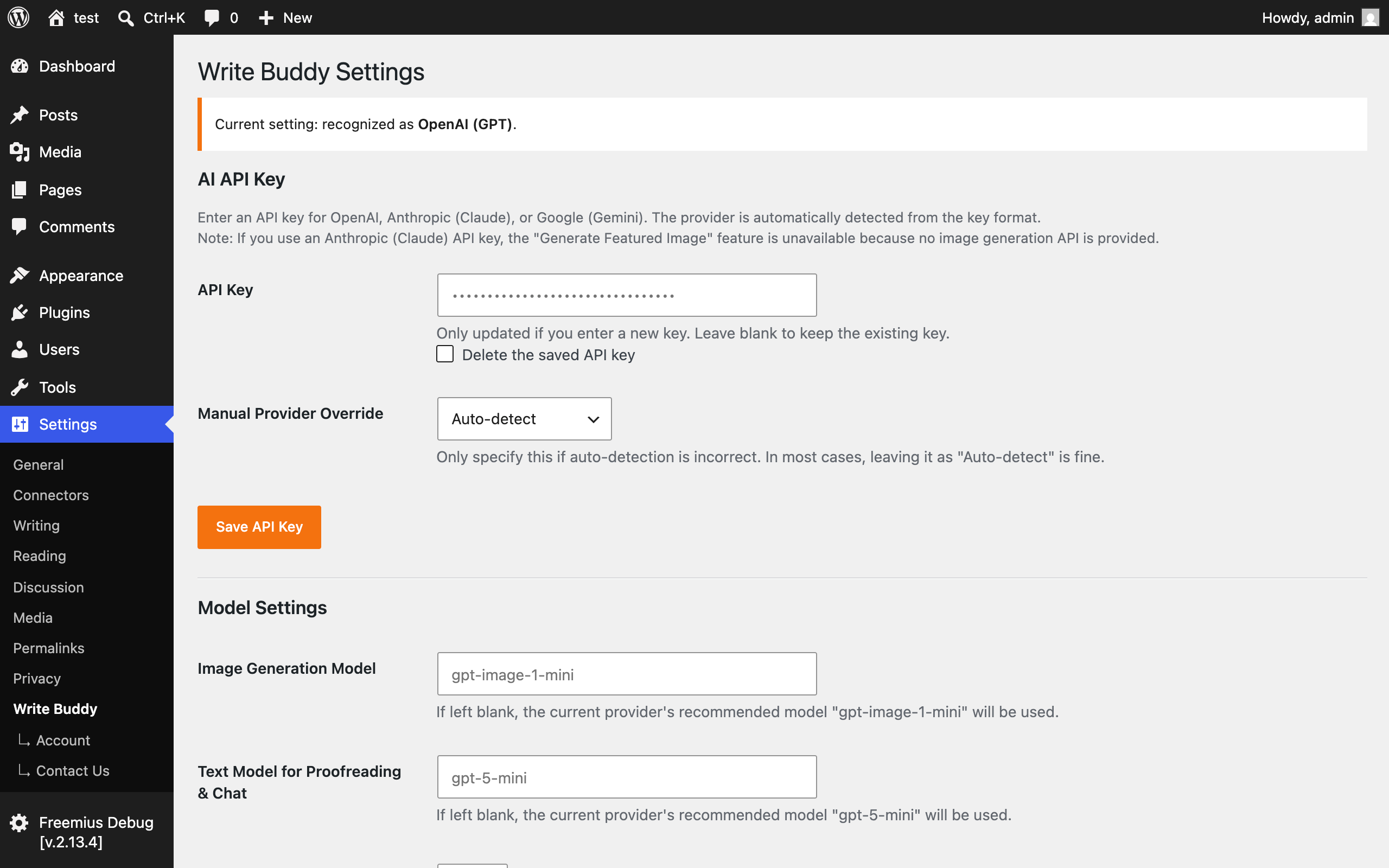1389x868 pixels.
Task: Open the admin avatar in top bar
Action: tap(1370, 18)
